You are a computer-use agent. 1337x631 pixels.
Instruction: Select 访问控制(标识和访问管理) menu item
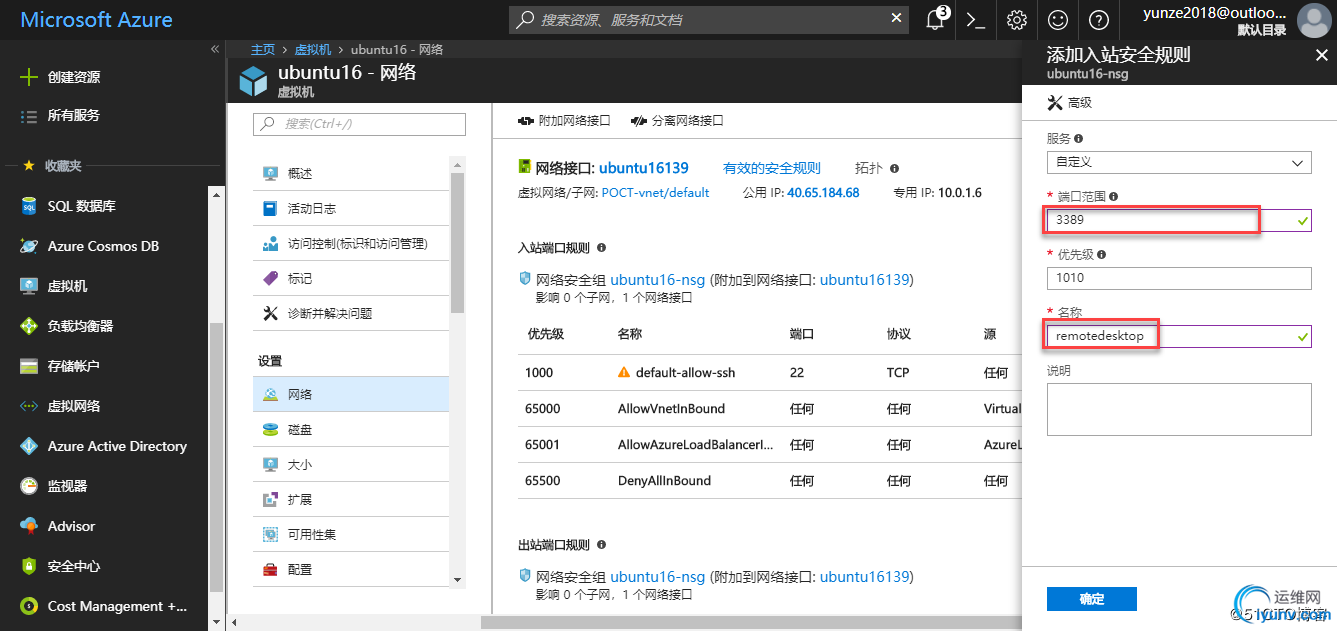pos(351,244)
